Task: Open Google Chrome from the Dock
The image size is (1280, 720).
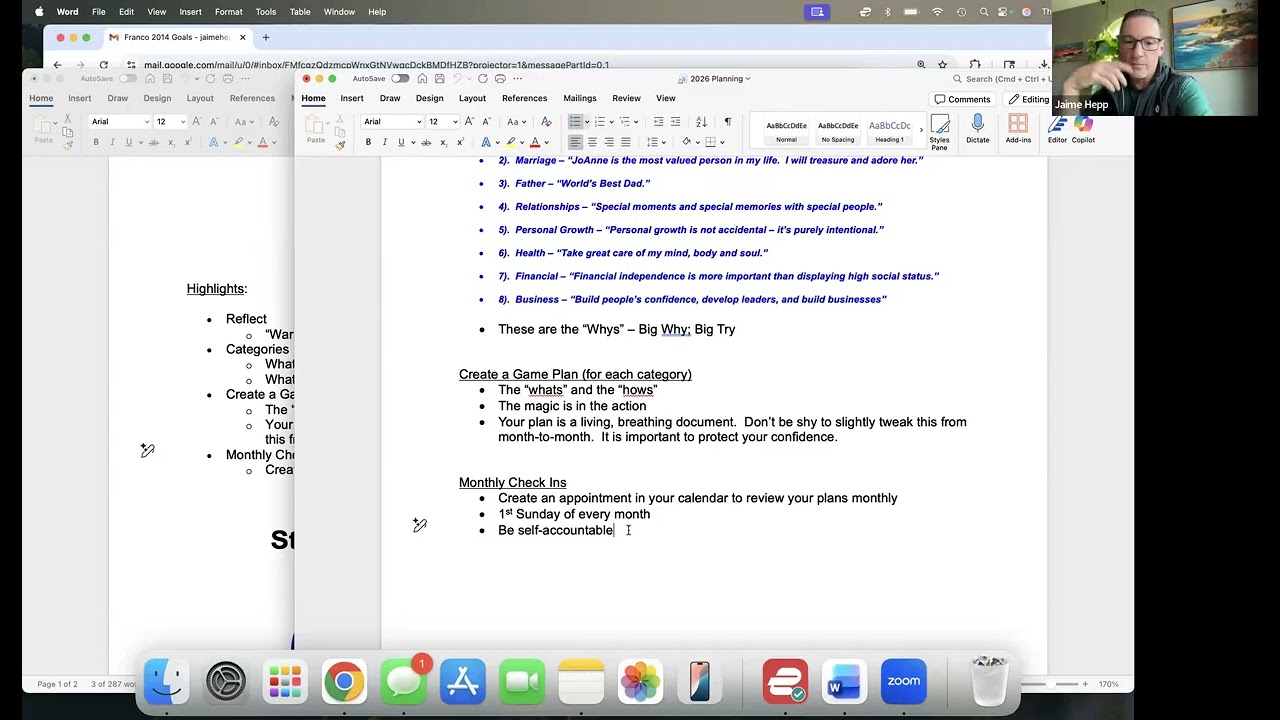Action: pyautogui.click(x=344, y=682)
